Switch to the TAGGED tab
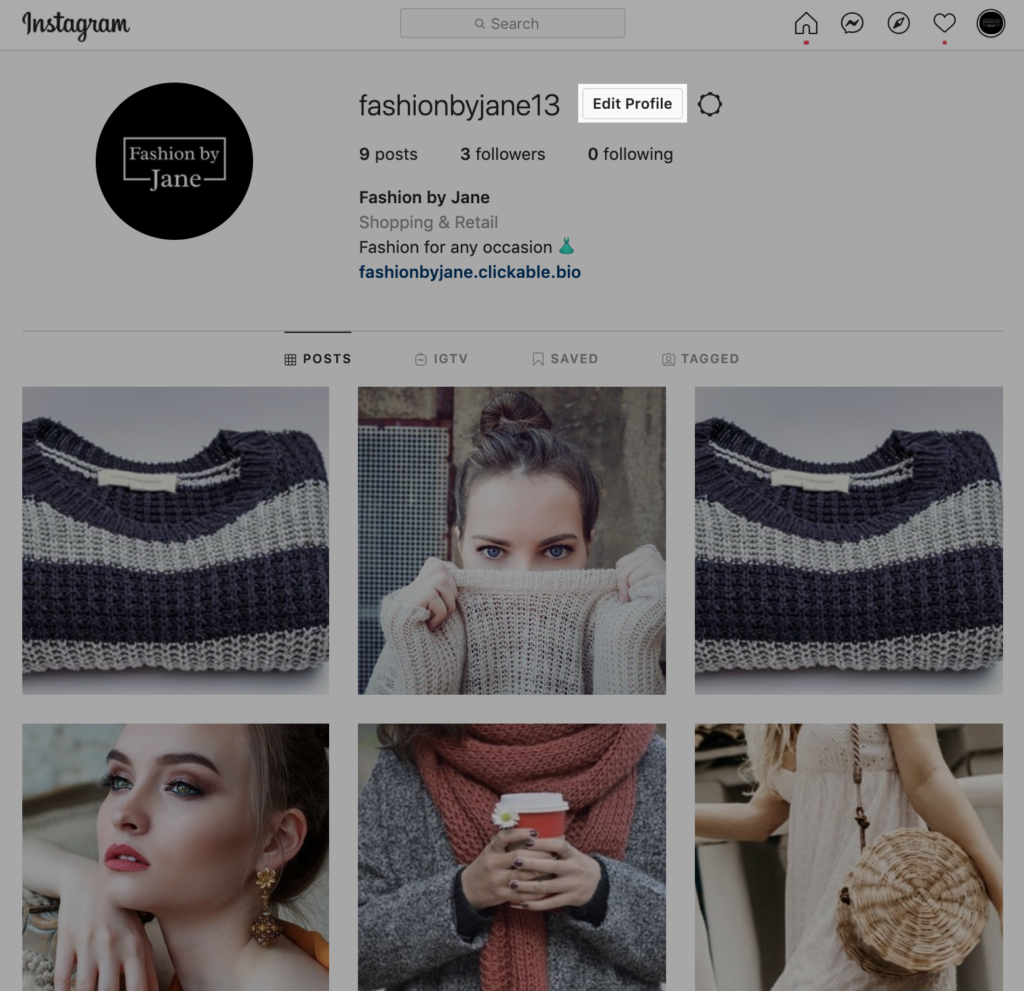Image resolution: width=1024 pixels, height=991 pixels. point(701,359)
